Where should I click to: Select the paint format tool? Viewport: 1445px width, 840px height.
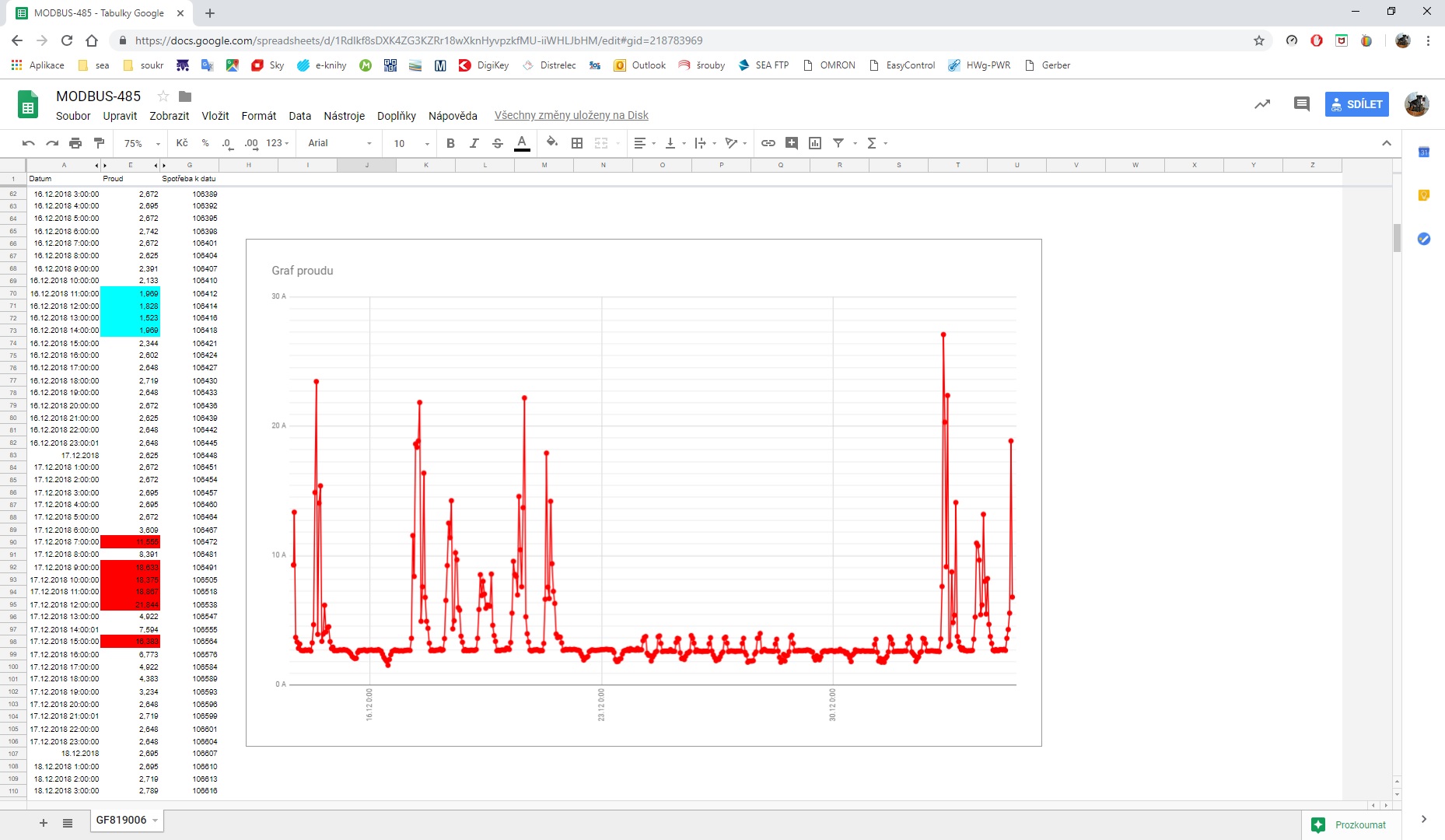click(x=99, y=143)
